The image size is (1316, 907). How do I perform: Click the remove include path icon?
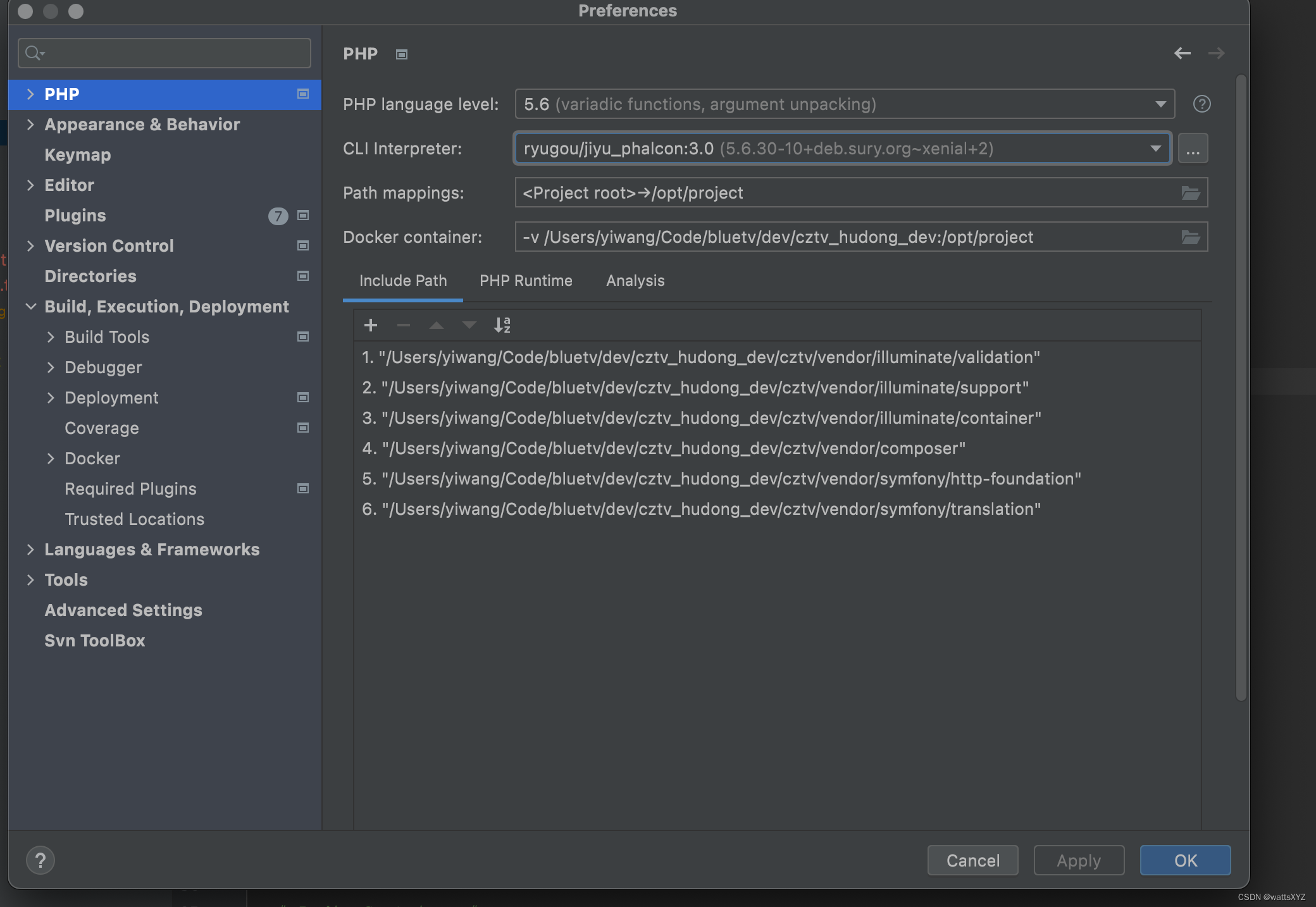(402, 325)
